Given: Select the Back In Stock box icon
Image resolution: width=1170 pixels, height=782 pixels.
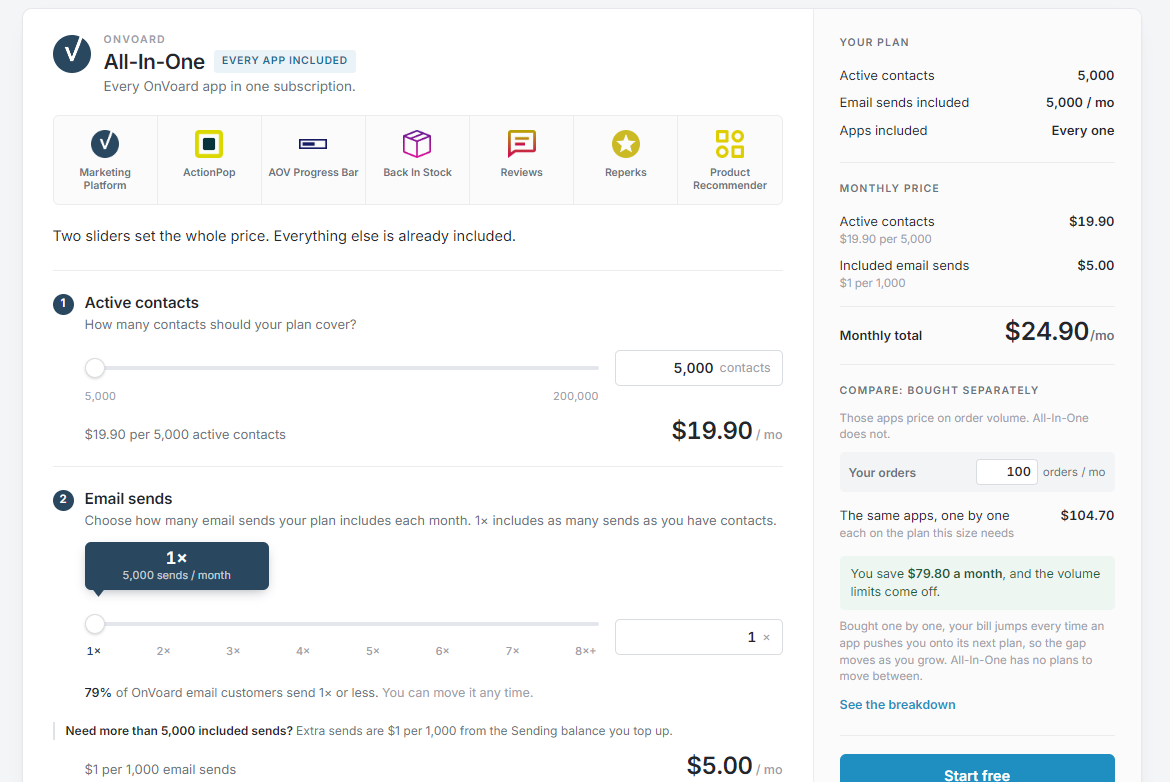Looking at the screenshot, I should click(417, 143).
